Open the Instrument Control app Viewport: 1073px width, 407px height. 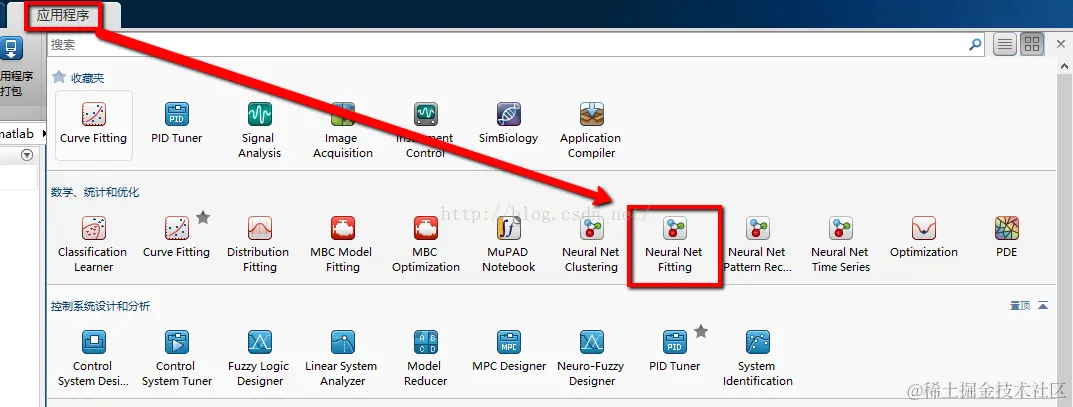(425, 130)
